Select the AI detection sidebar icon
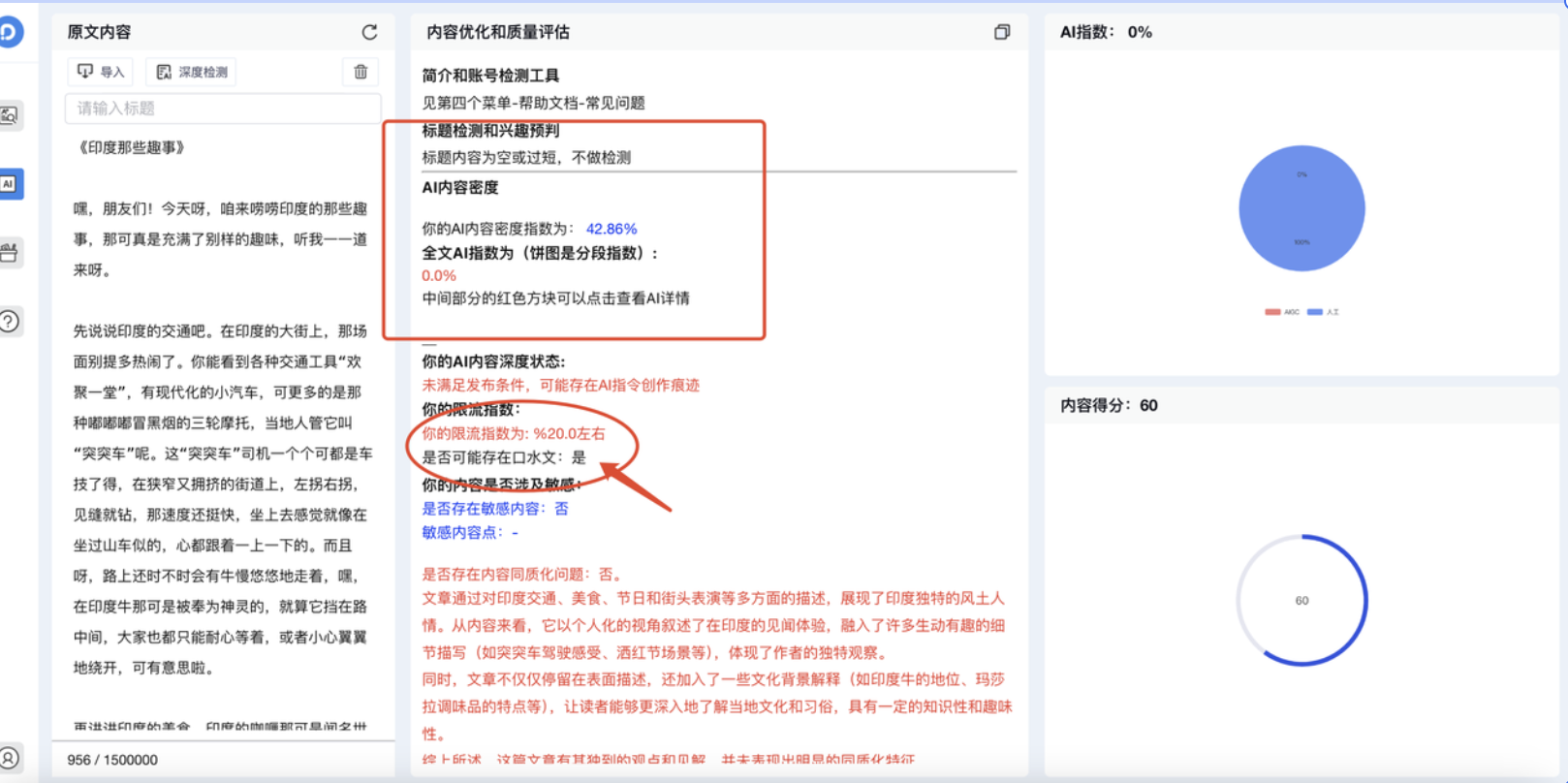Image resolution: width=1568 pixels, height=783 pixels. [9, 183]
